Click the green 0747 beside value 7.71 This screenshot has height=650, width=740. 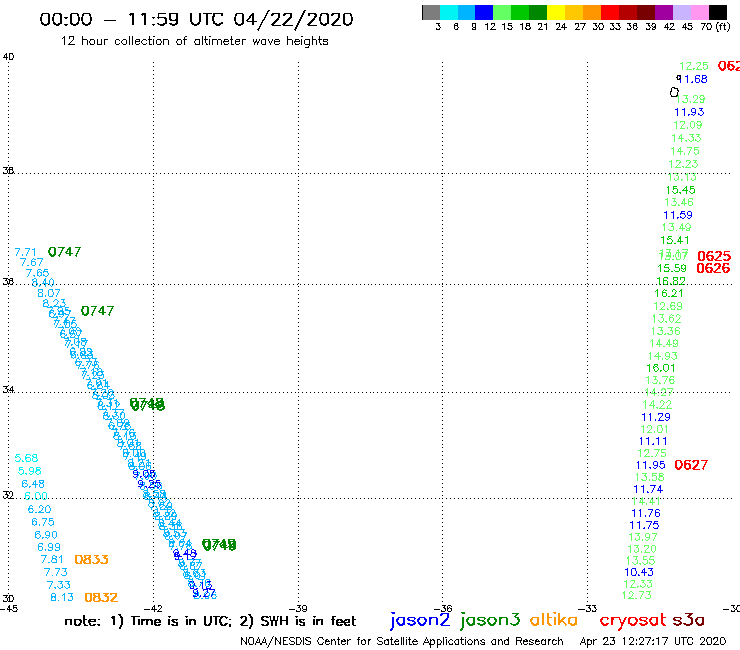[64, 252]
